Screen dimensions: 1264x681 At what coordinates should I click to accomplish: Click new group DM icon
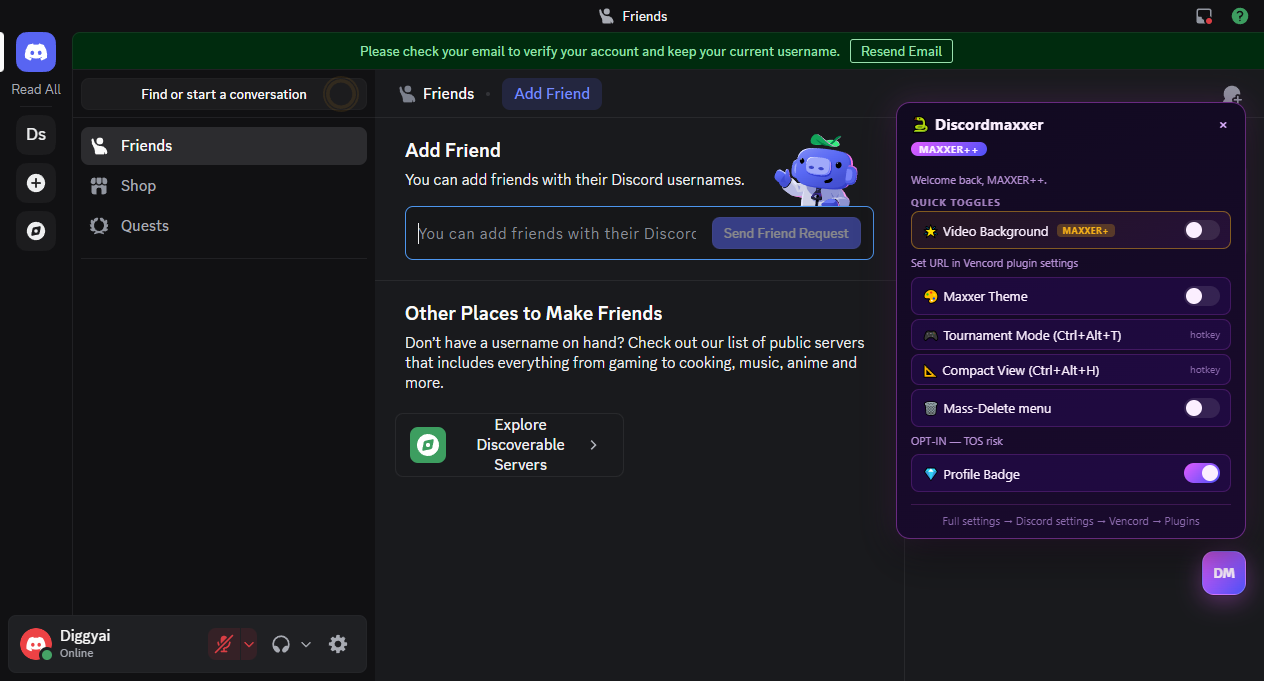(x=1232, y=94)
